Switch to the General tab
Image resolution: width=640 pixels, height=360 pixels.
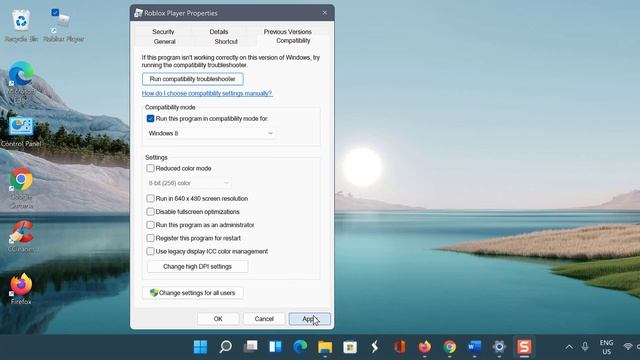pyautogui.click(x=164, y=42)
